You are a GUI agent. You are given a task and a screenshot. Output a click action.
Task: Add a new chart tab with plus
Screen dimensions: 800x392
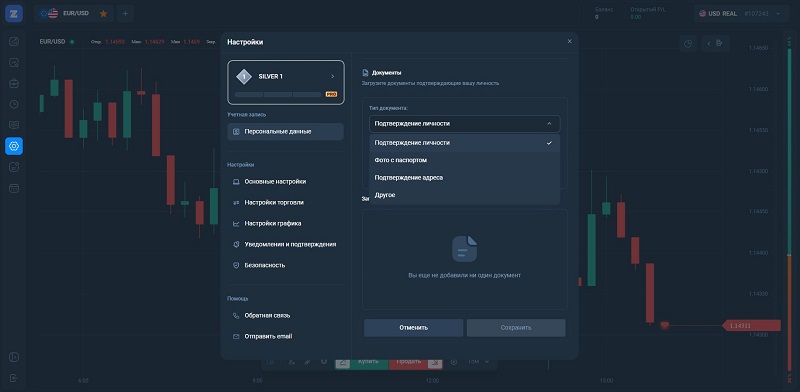125,14
